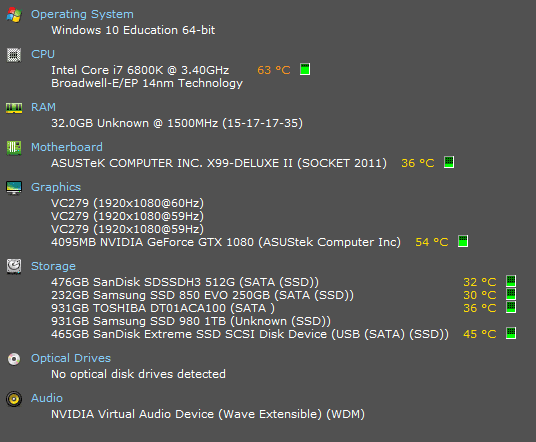The image size is (536, 442).
Task: Select the 465GB SanDisk Extreme SSD line
Action: coord(250,334)
